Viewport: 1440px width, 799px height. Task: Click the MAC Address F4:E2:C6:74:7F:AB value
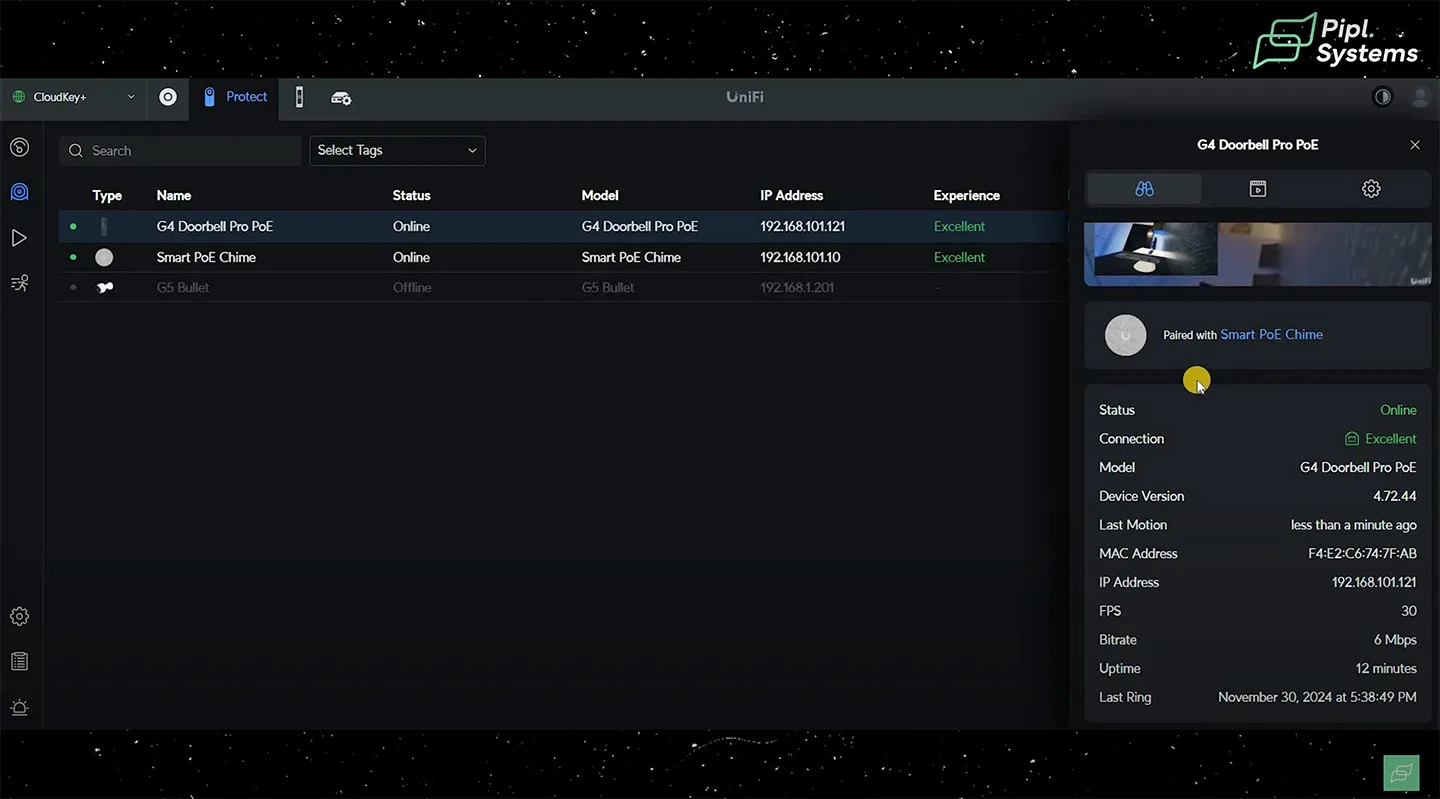[1362, 554]
